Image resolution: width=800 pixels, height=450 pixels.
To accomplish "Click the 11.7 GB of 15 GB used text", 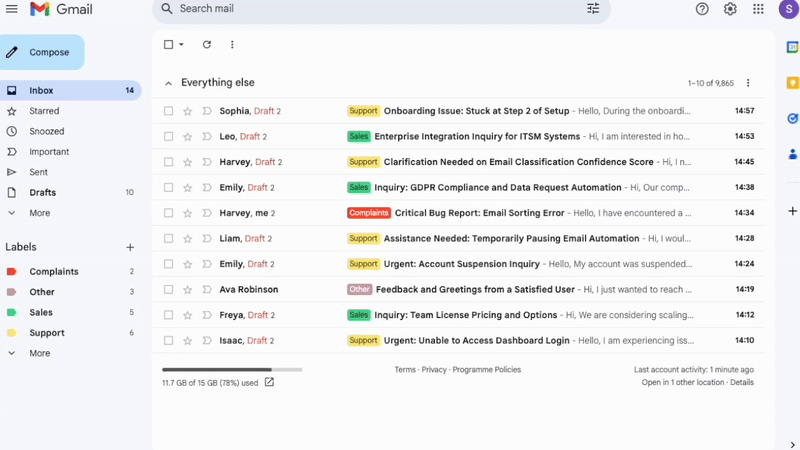I will point(210,383).
